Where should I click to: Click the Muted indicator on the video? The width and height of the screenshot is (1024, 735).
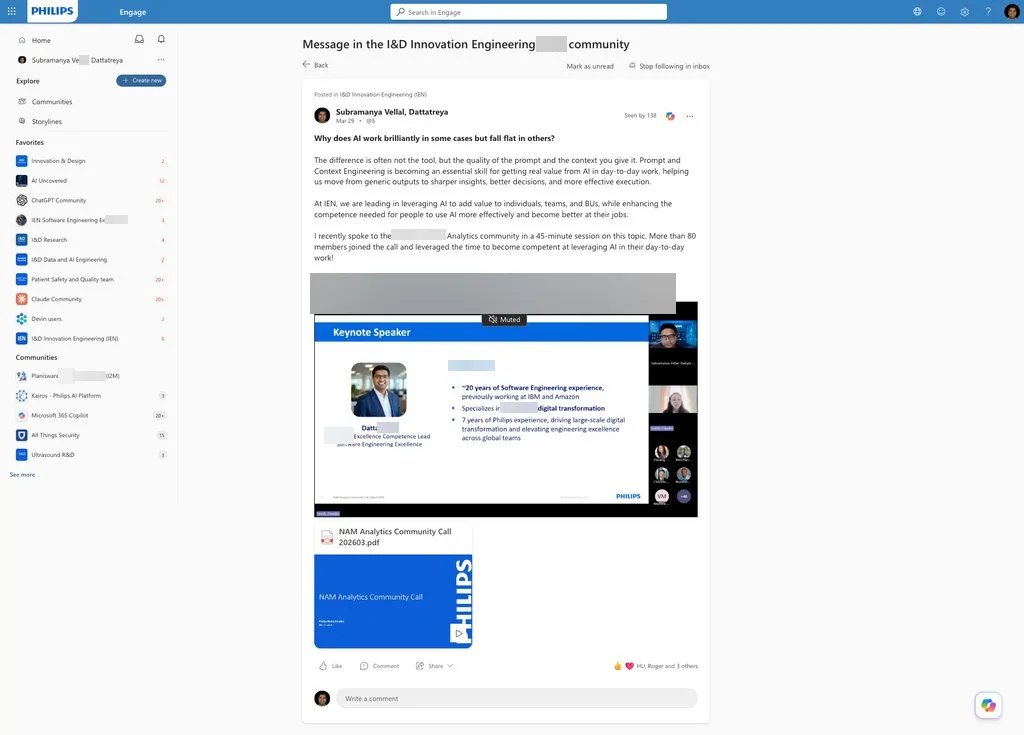(x=505, y=319)
